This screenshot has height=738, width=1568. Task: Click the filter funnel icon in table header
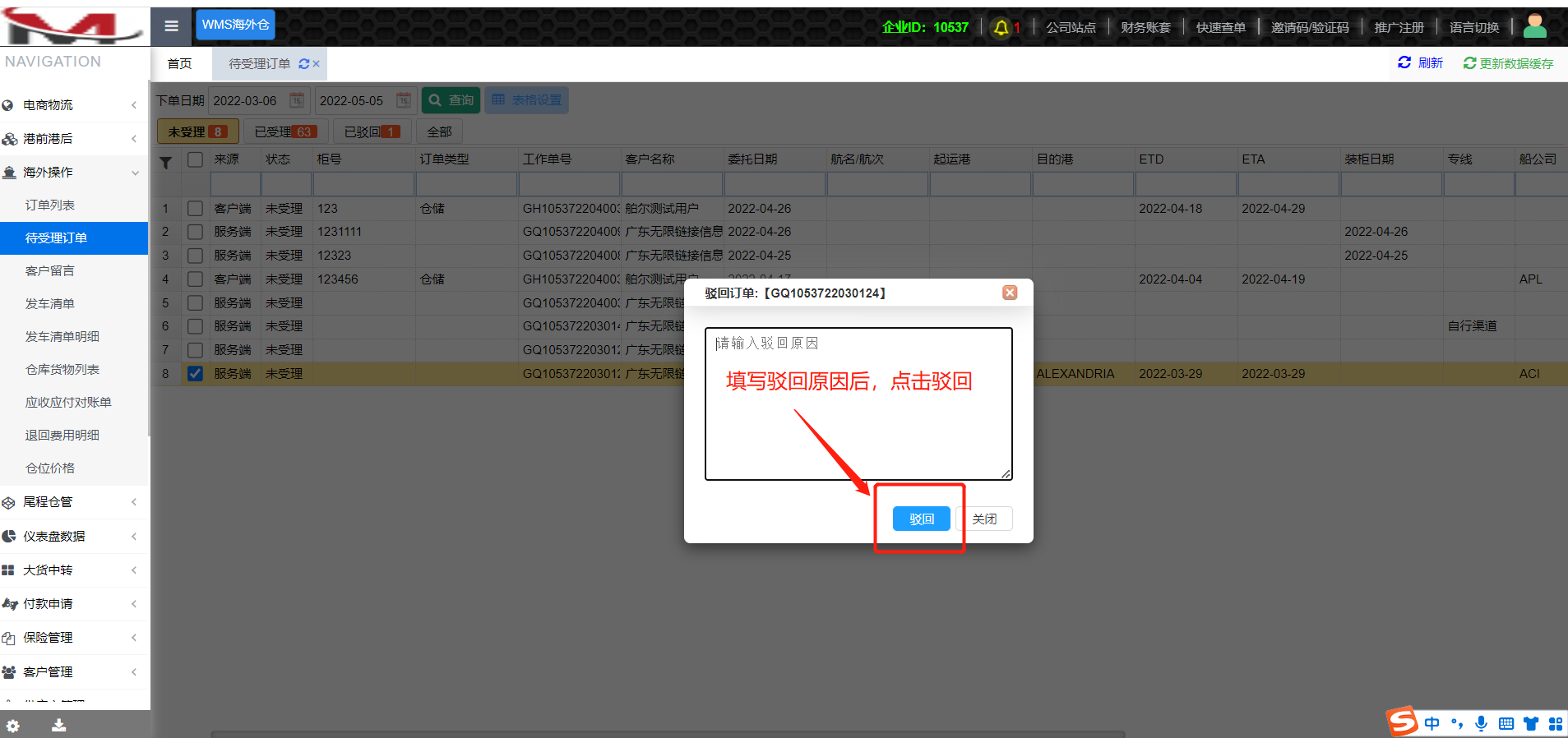(x=165, y=163)
